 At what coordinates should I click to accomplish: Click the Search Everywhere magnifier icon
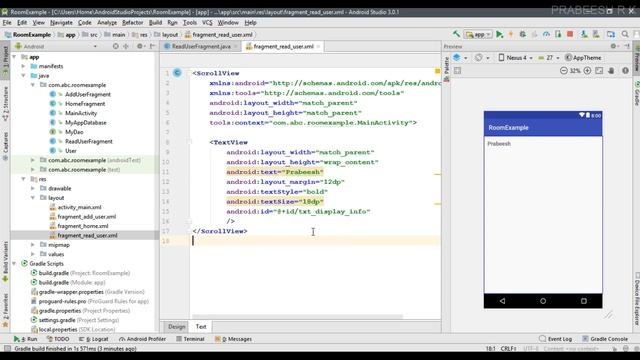tap(625, 35)
